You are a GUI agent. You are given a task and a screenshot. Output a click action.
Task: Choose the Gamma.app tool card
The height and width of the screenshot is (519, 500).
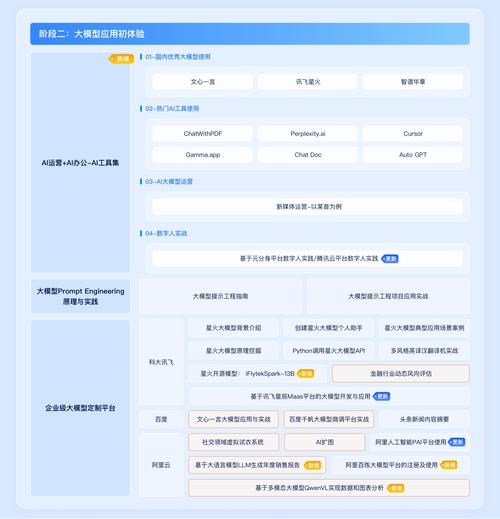tap(202, 155)
